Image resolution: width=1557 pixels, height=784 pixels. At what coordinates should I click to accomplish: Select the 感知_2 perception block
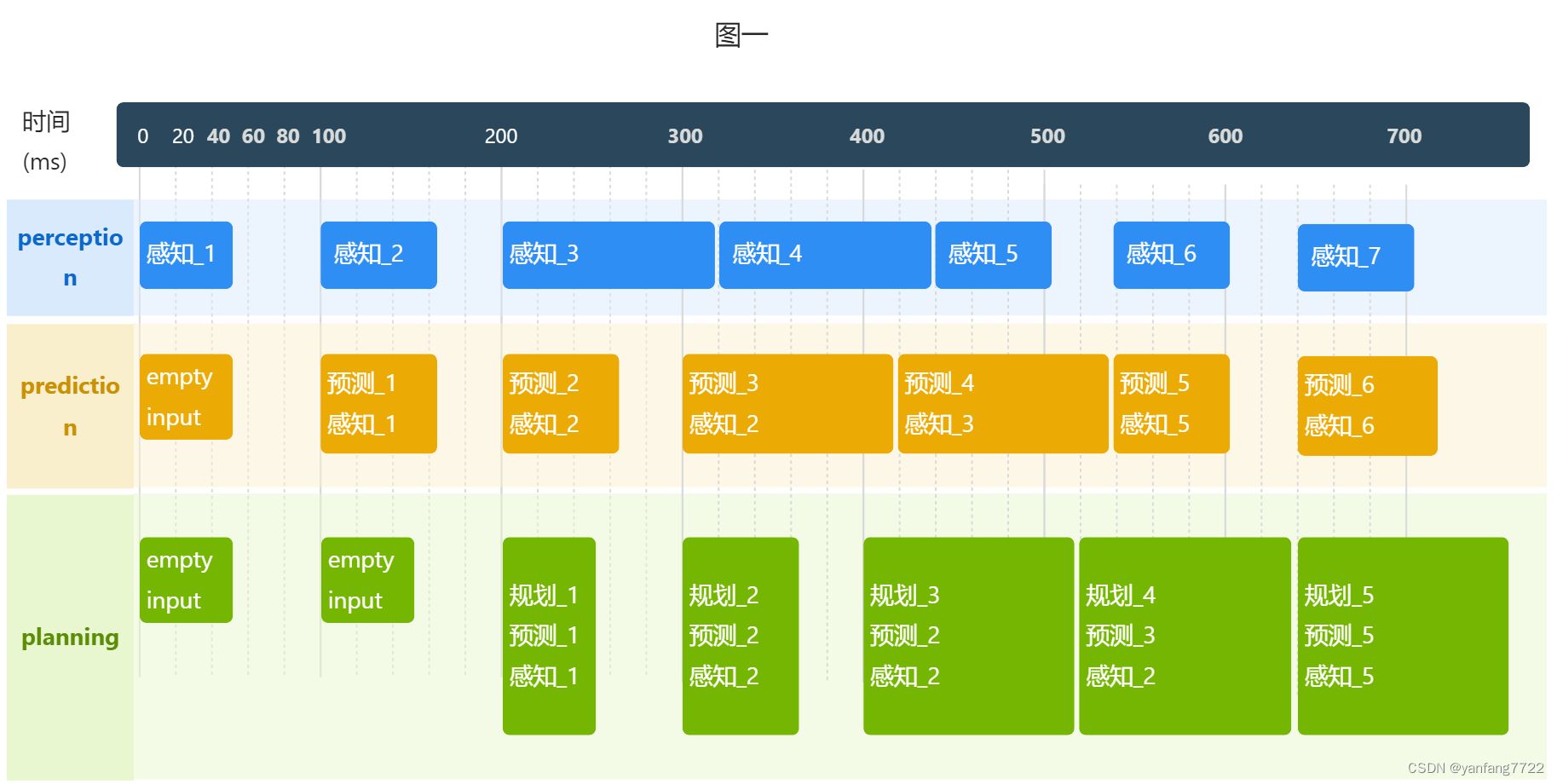coord(378,255)
